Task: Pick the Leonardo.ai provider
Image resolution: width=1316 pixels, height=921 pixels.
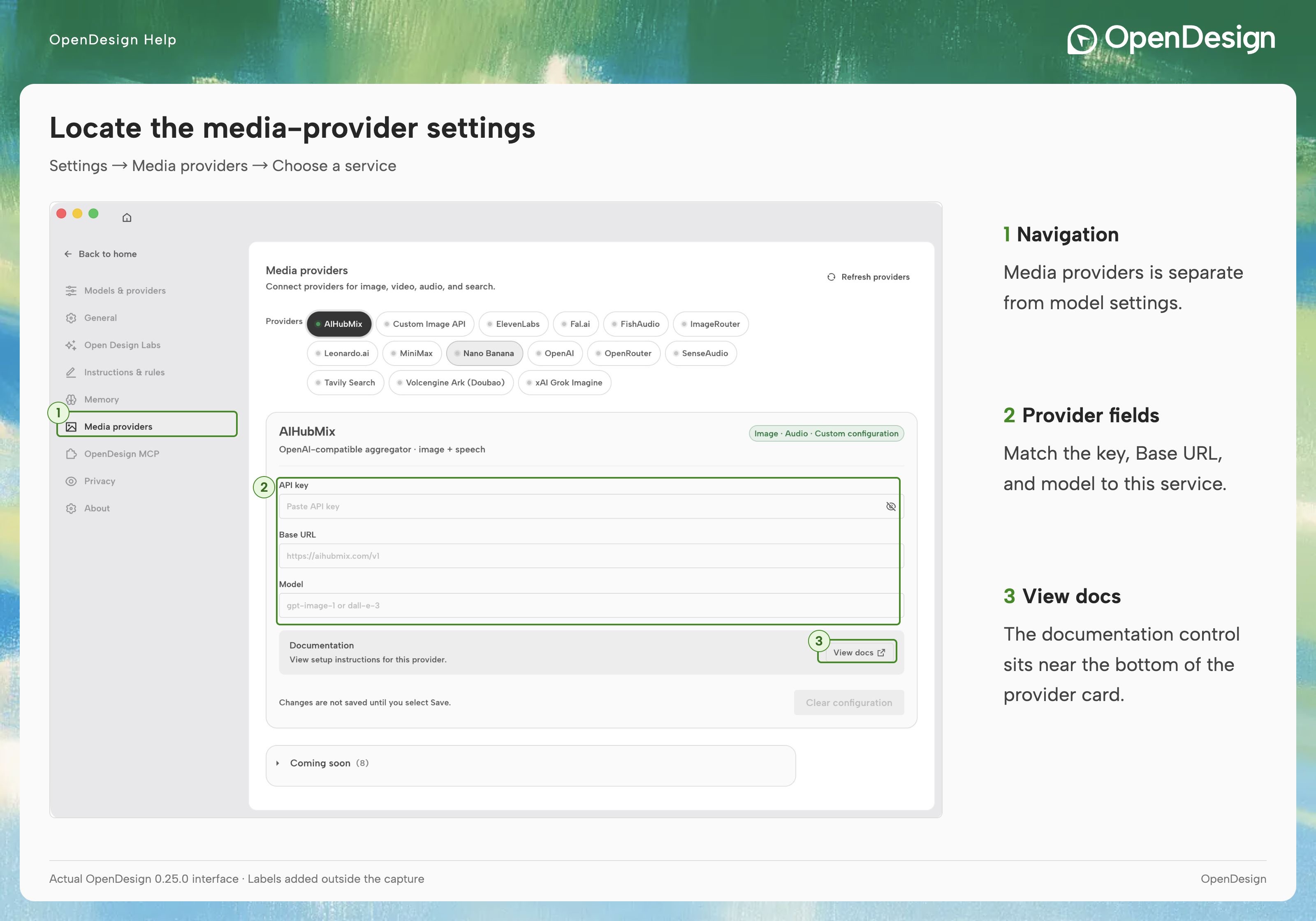Action: pyautogui.click(x=342, y=354)
